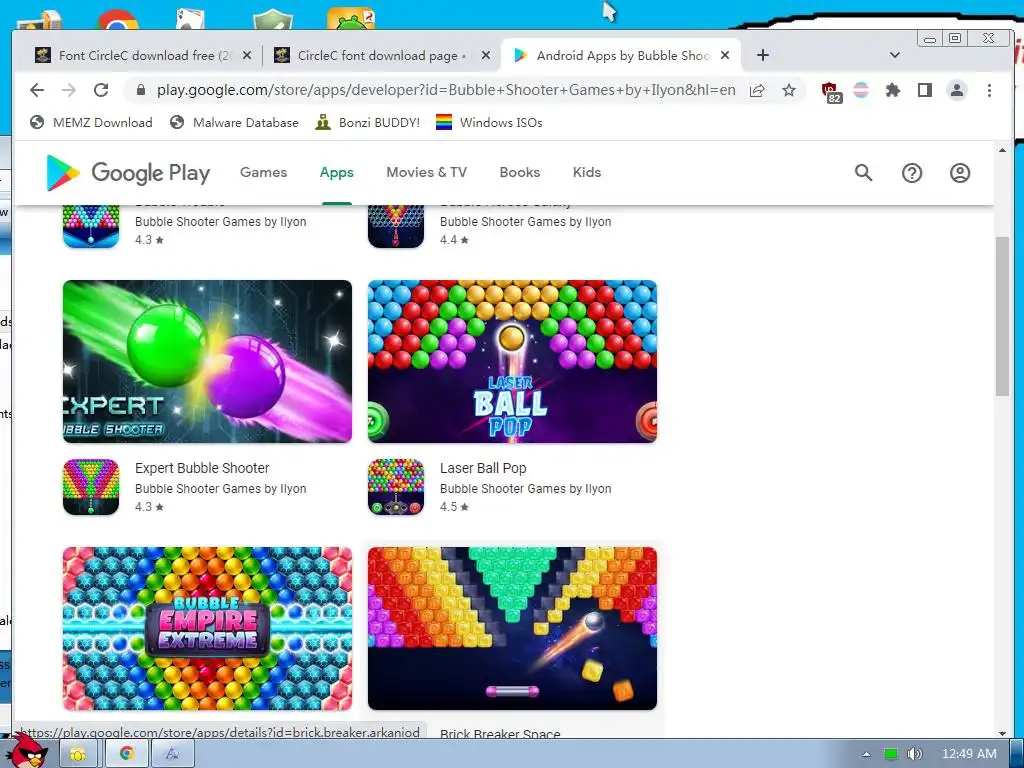Open Expert Bubble Shooter app icon

coord(91,487)
